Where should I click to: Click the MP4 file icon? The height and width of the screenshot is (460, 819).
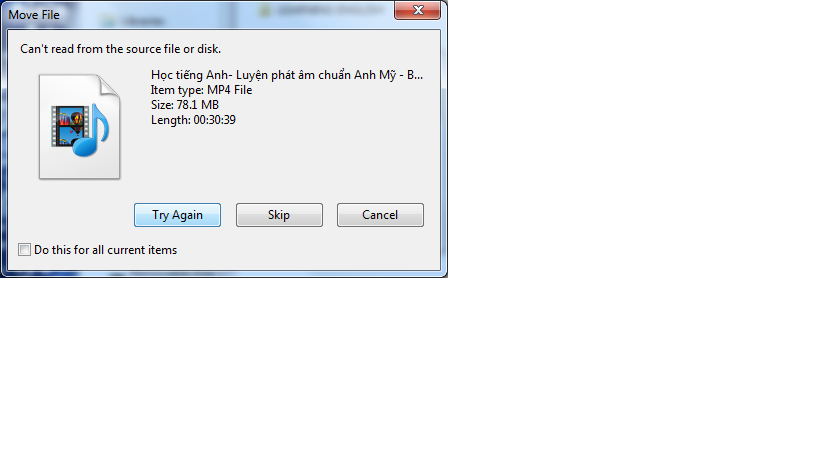click(79, 127)
